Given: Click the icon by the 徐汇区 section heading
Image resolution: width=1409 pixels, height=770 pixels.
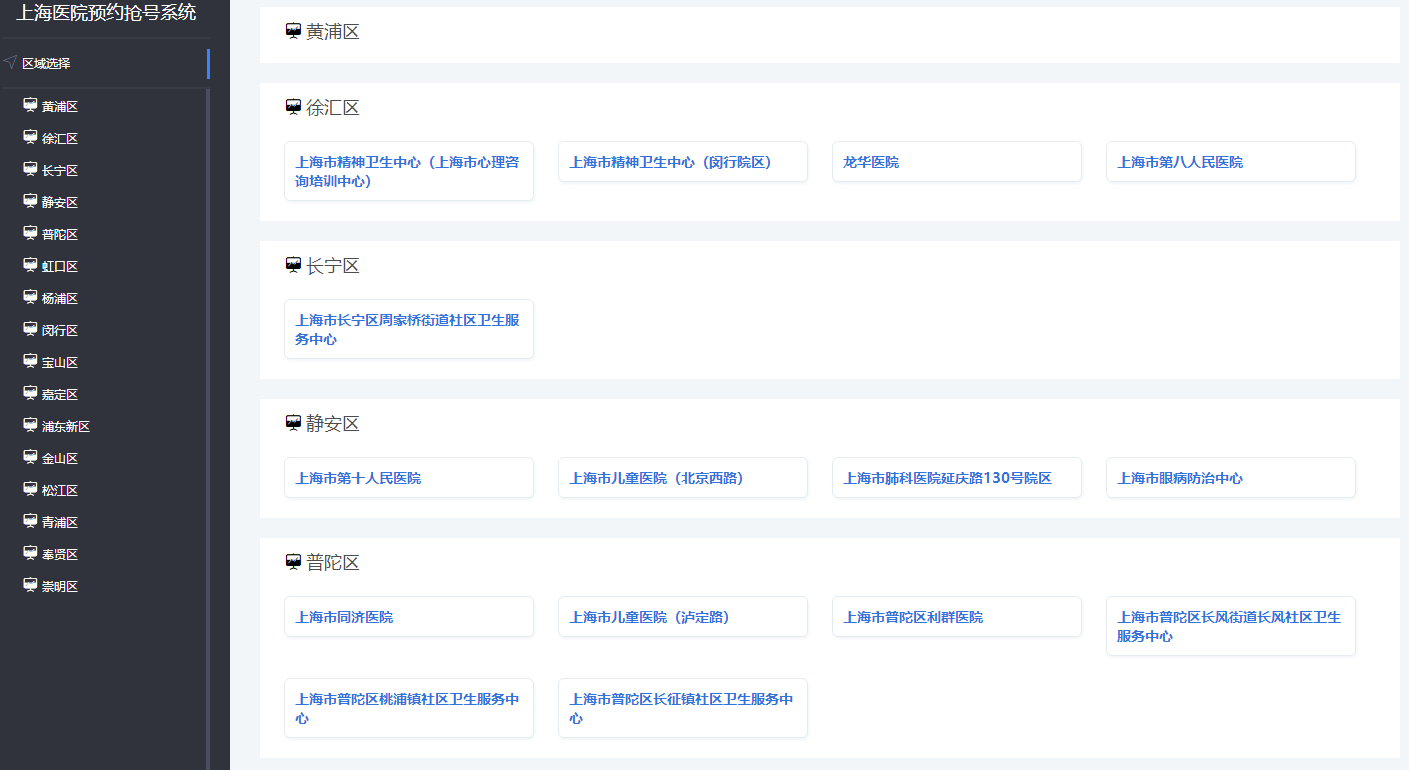Looking at the screenshot, I should click(x=293, y=108).
